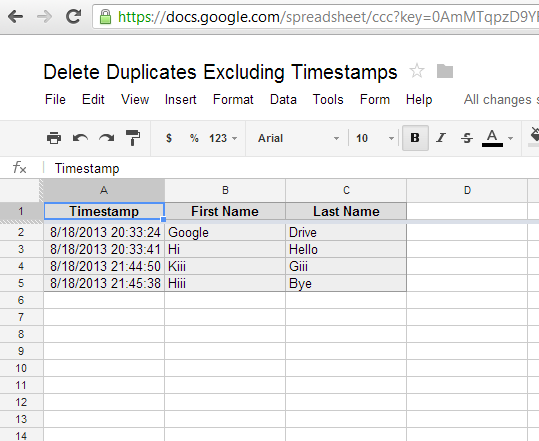Click the print icon
Image resolution: width=539 pixels, height=441 pixels.
pyautogui.click(x=54, y=138)
